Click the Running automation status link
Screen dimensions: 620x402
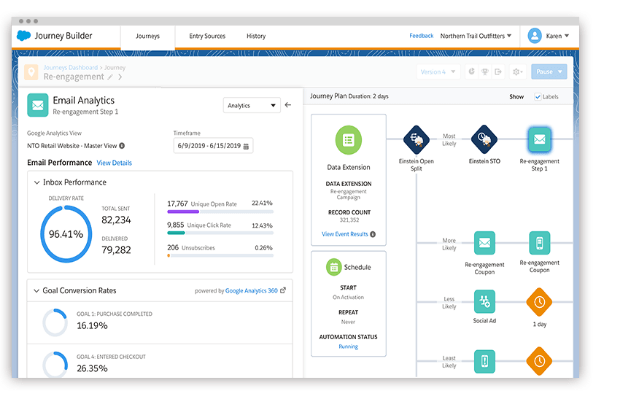(348, 347)
